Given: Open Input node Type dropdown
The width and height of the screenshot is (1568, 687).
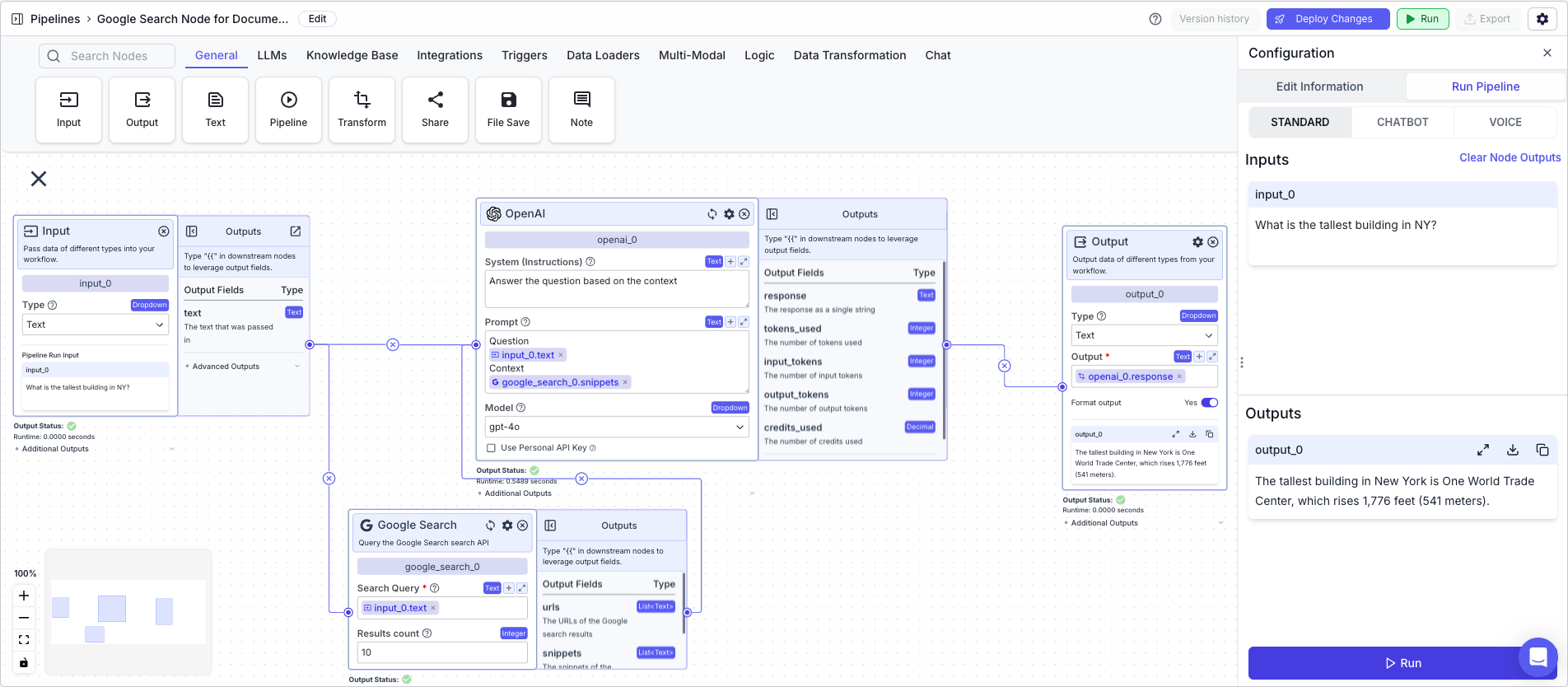Looking at the screenshot, I should pyautogui.click(x=95, y=325).
